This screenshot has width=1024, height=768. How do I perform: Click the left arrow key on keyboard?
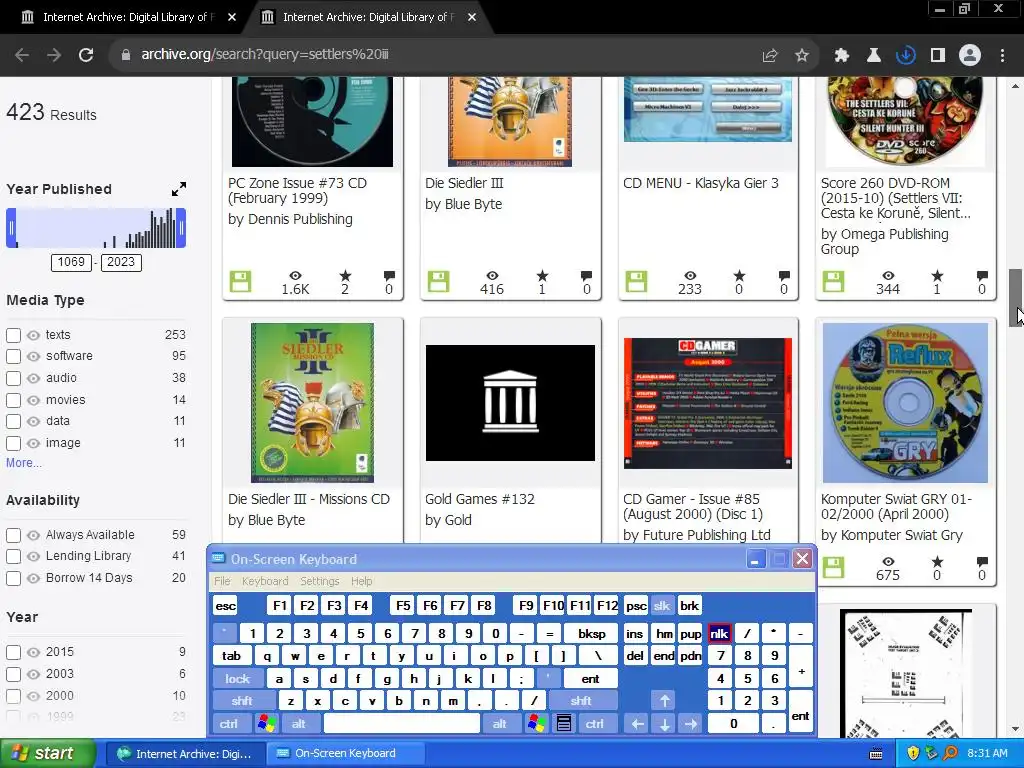637,724
